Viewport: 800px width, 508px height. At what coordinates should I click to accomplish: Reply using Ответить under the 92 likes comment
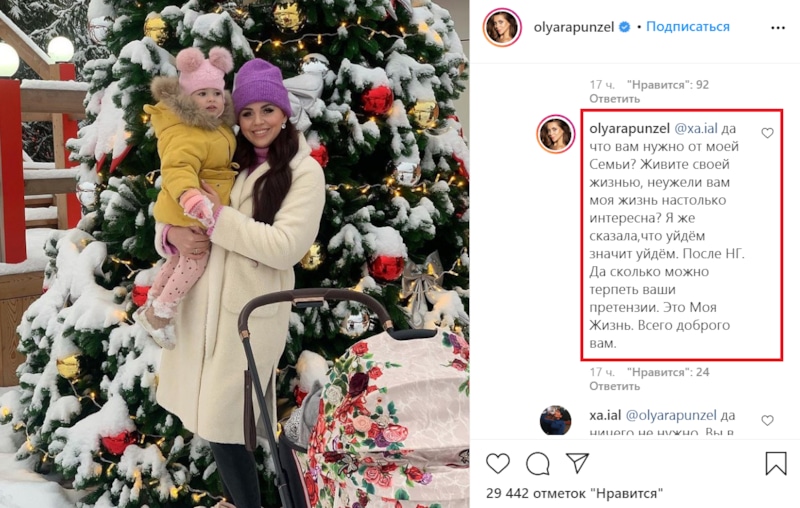coord(614,98)
